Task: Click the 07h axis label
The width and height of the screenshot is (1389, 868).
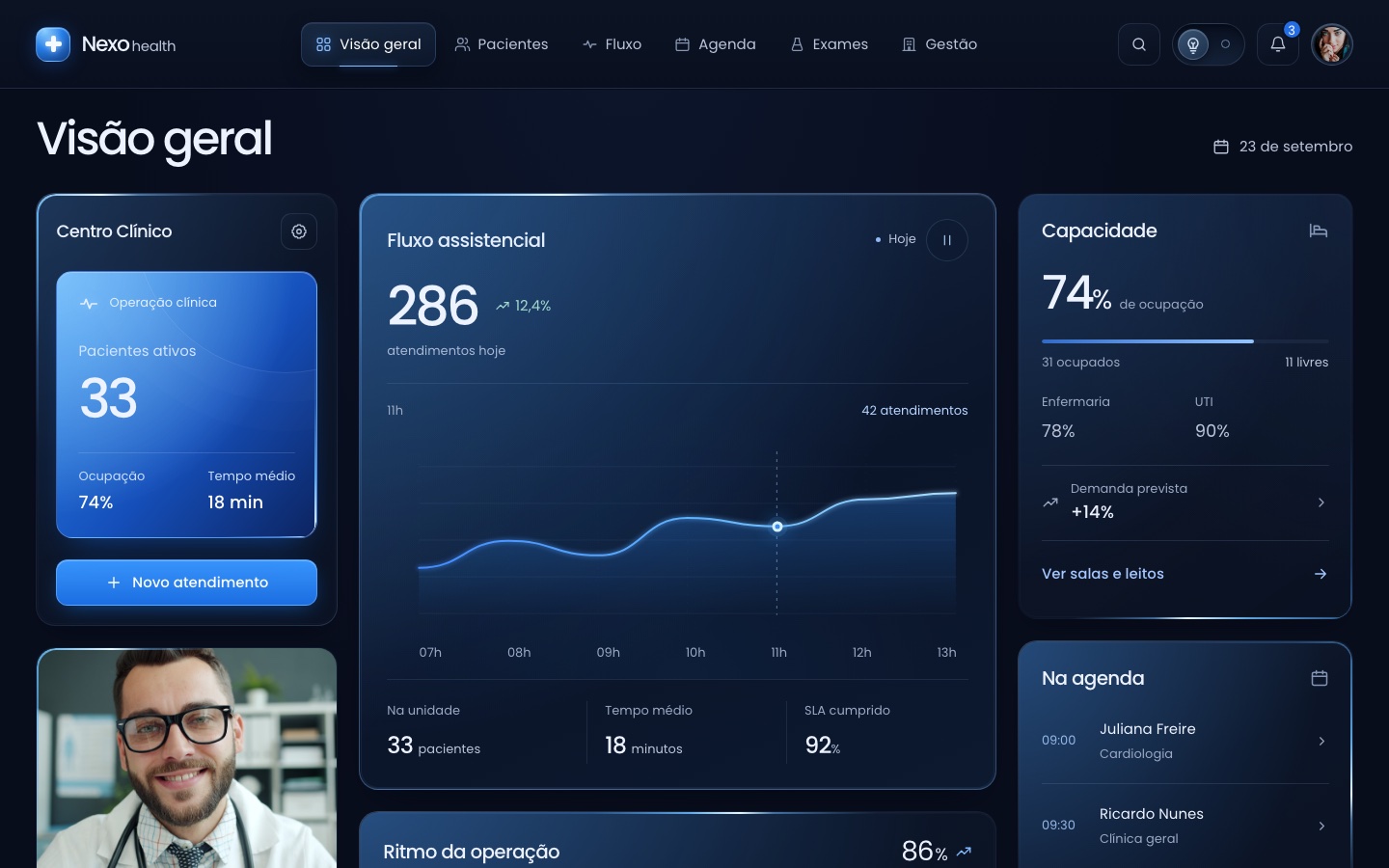Action: point(430,653)
